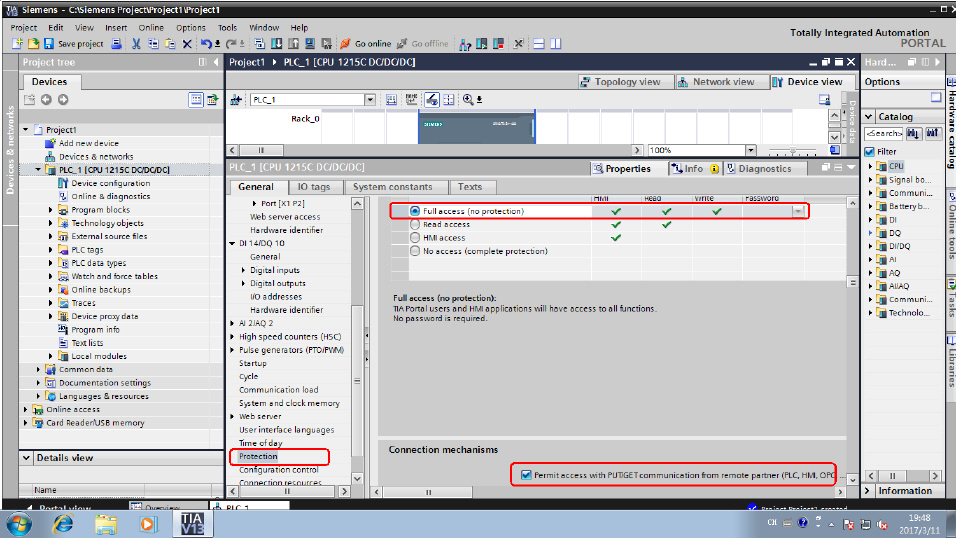Click Add new device

pos(88,143)
